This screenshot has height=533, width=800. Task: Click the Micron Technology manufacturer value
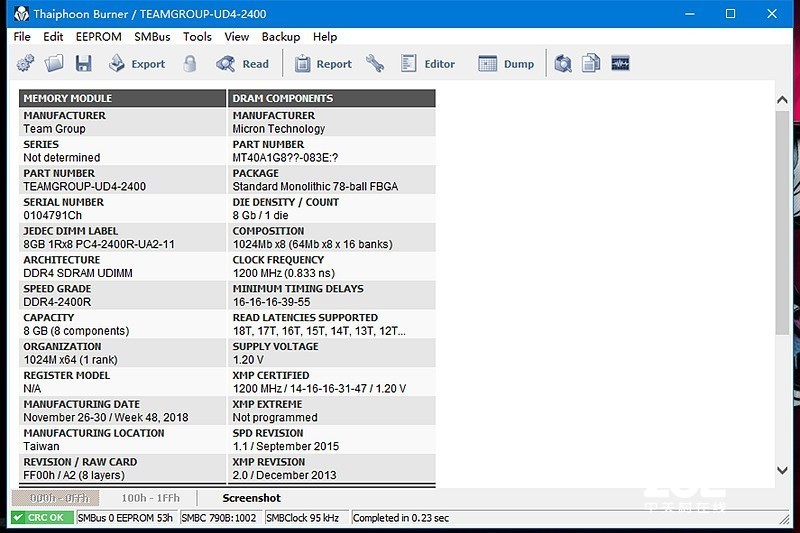click(x=279, y=129)
